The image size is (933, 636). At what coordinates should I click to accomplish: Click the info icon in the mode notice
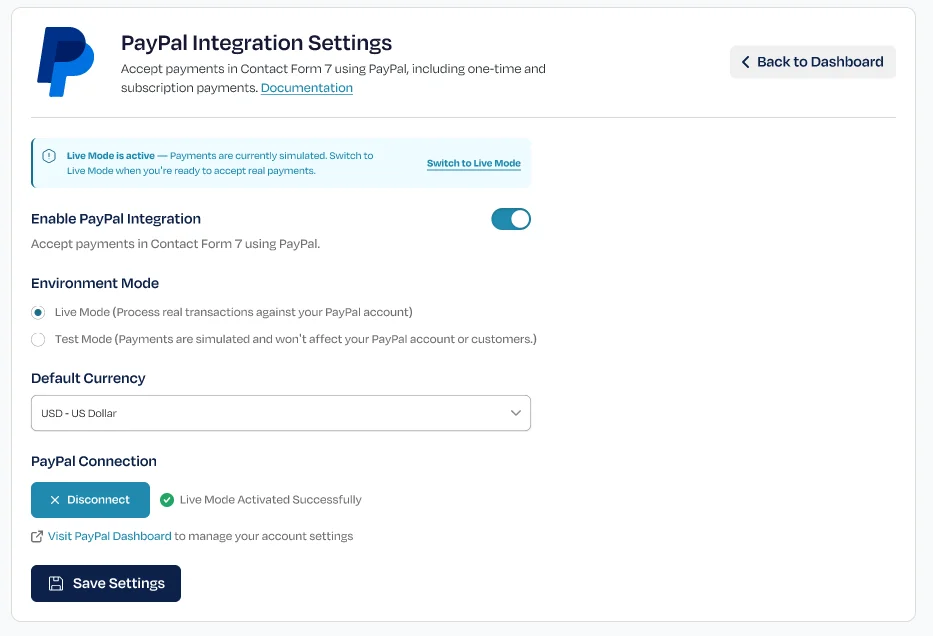[x=49, y=156]
